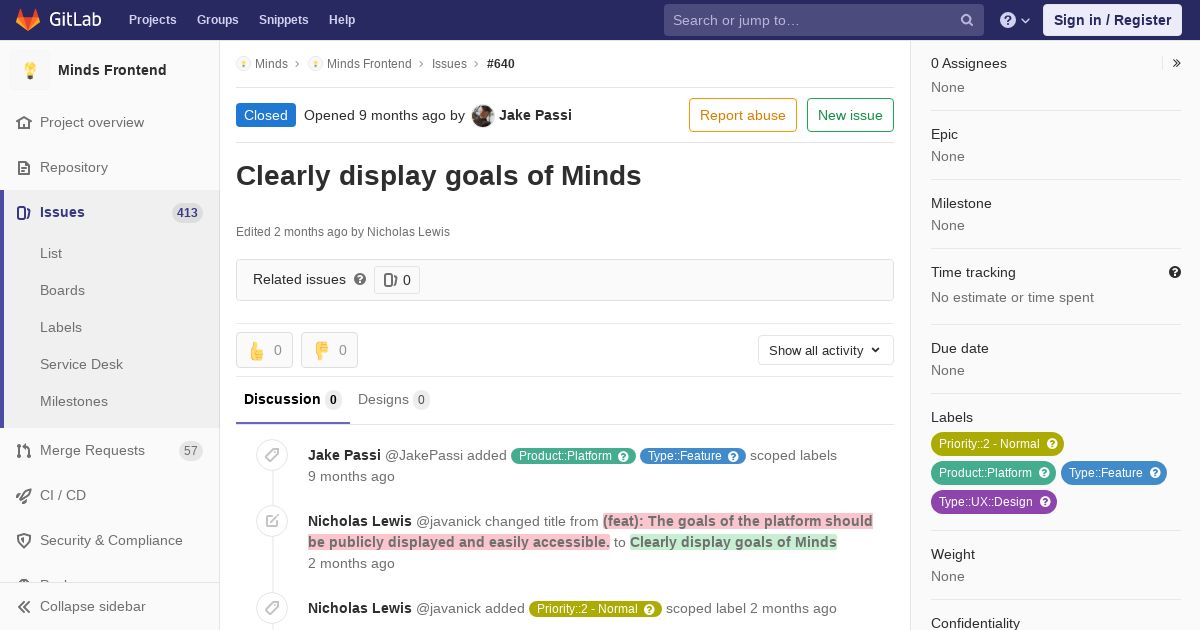Open the Issues breadcrumb link

(x=449, y=63)
